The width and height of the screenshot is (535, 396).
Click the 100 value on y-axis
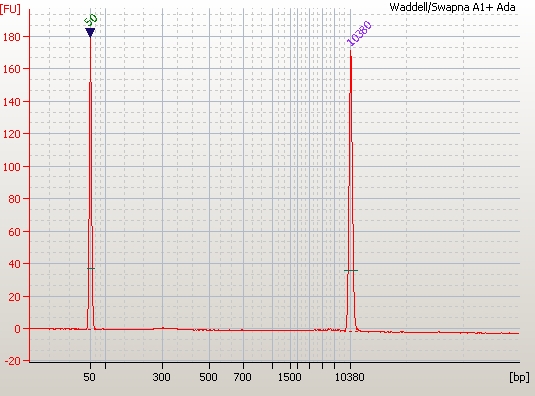12,167
